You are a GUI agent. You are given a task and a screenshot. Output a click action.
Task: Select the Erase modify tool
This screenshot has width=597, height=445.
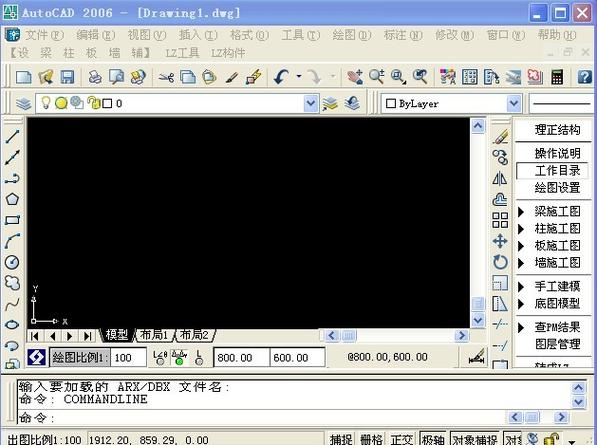pos(500,136)
